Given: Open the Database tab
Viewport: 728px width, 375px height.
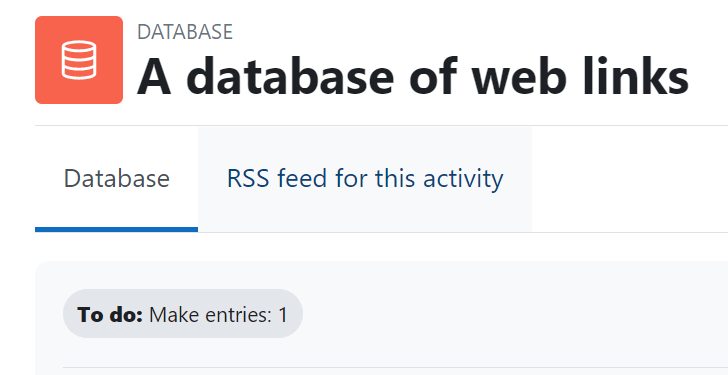Looking at the screenshot, I should tap(117, 179).
